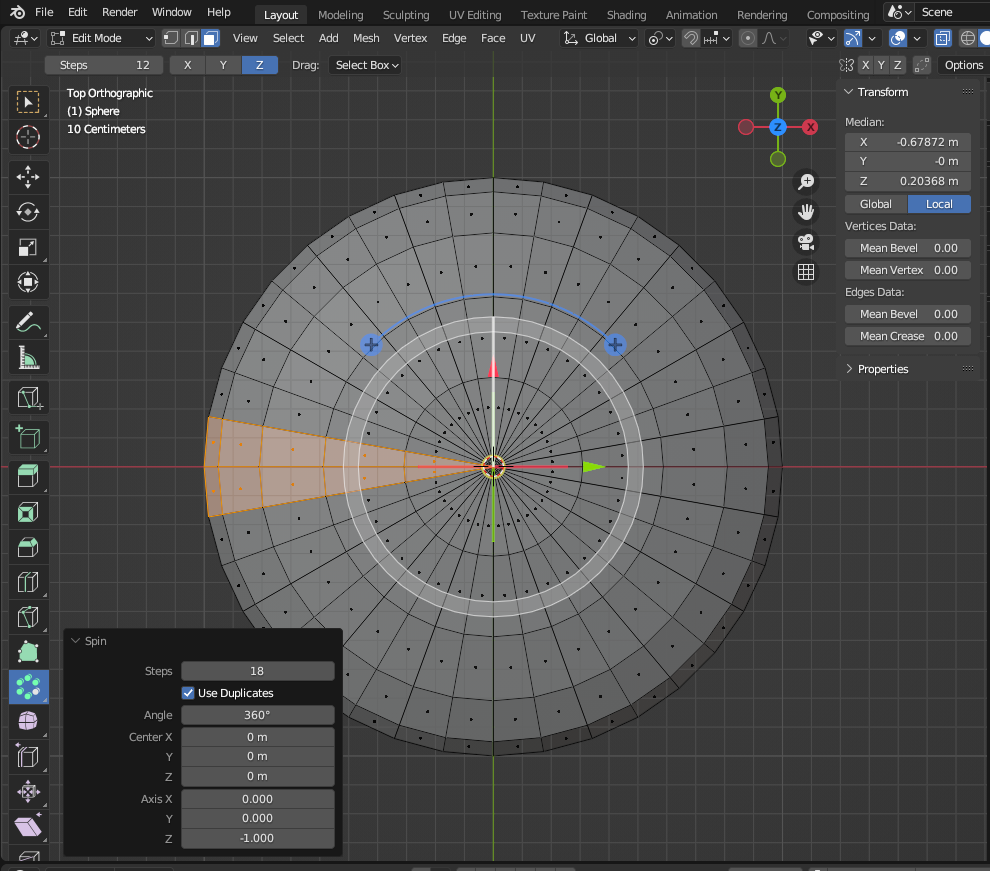Choose the 3D Cursor tool
Screen dimensions: 990x871
[28, 137]
